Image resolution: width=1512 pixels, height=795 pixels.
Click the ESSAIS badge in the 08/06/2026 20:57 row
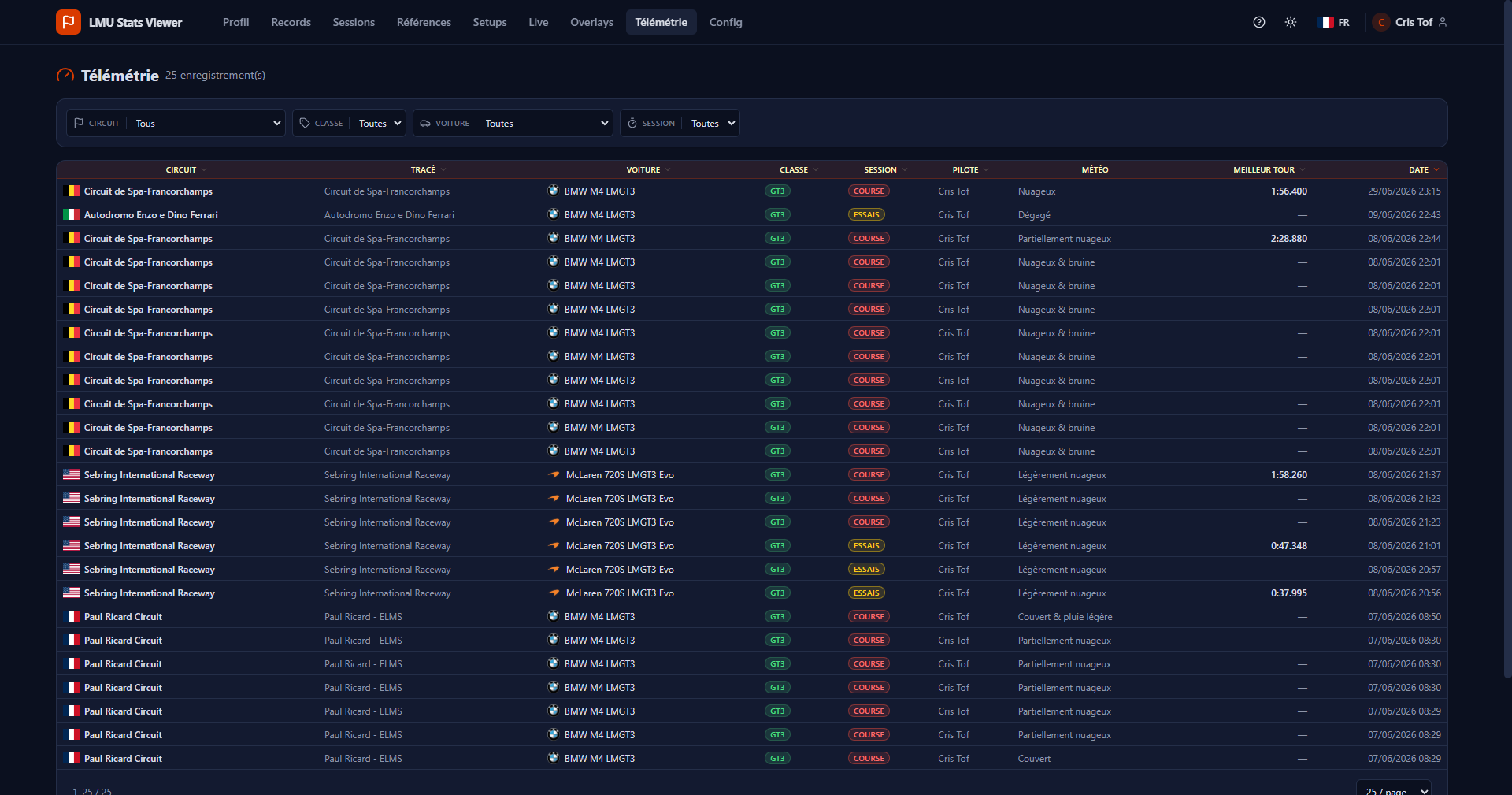[x=866, y=569]
